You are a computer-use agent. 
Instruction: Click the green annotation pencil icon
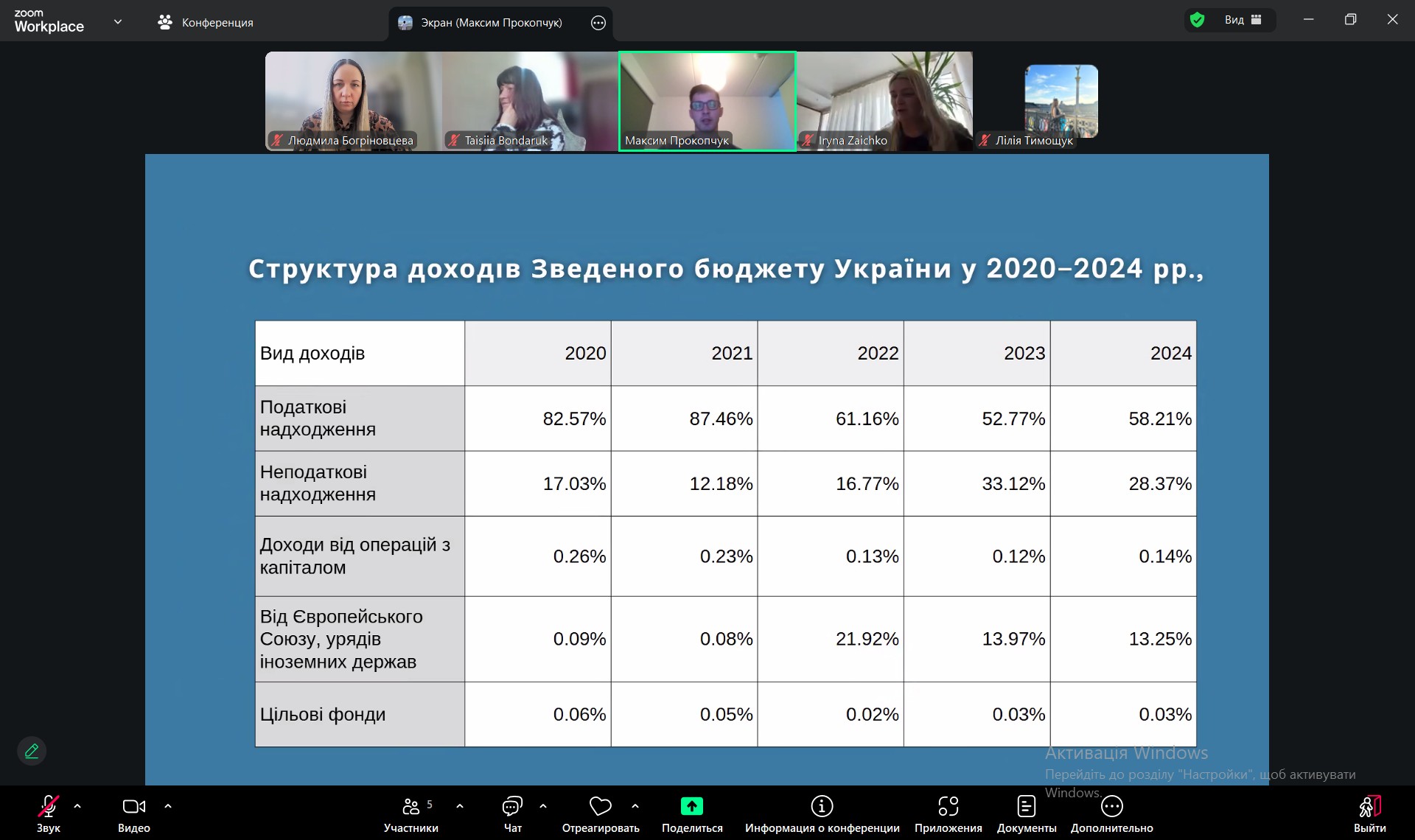32,751
